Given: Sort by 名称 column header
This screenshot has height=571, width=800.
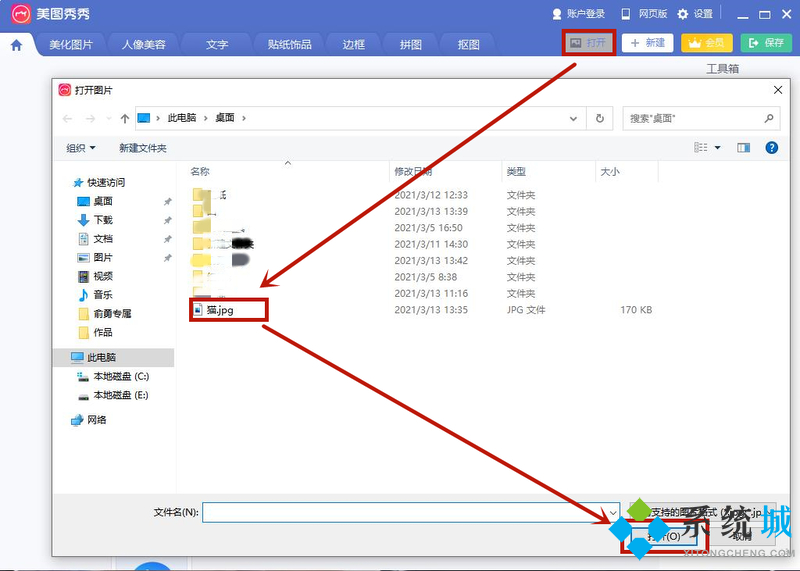Looking at the screenshot, I should [x=200, y=171].
